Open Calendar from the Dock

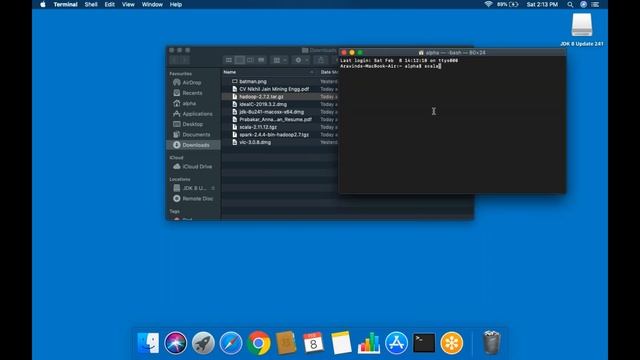click(x=313, y=343)
